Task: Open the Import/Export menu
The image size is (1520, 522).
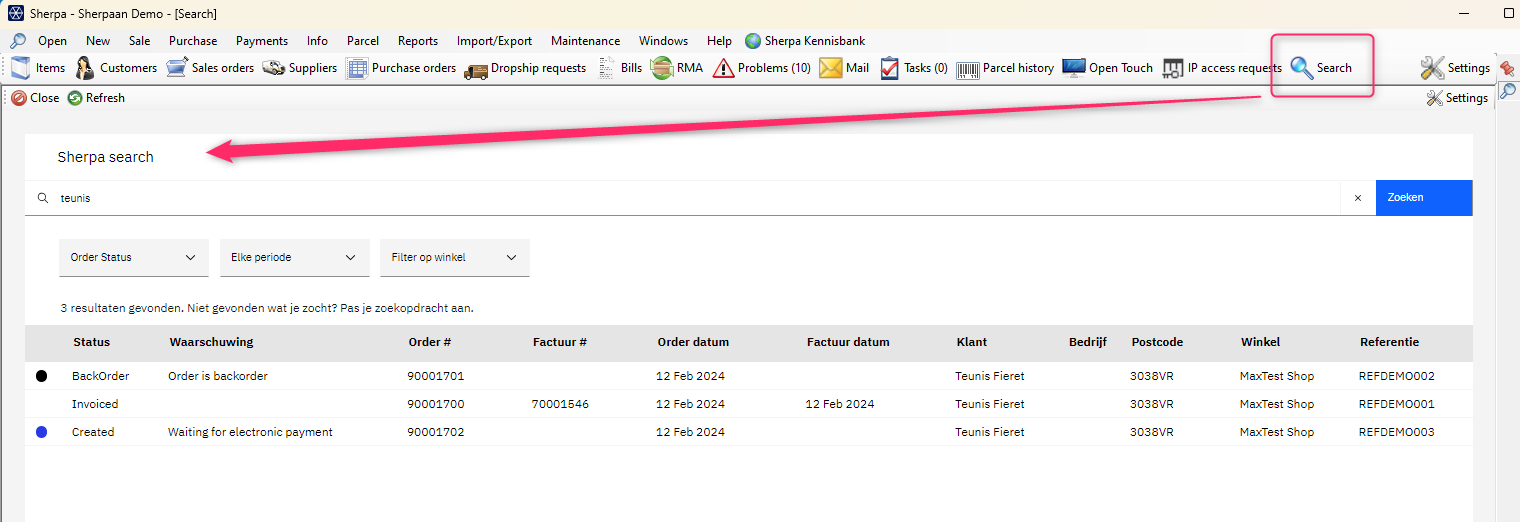Action: (x=494, y=41)
